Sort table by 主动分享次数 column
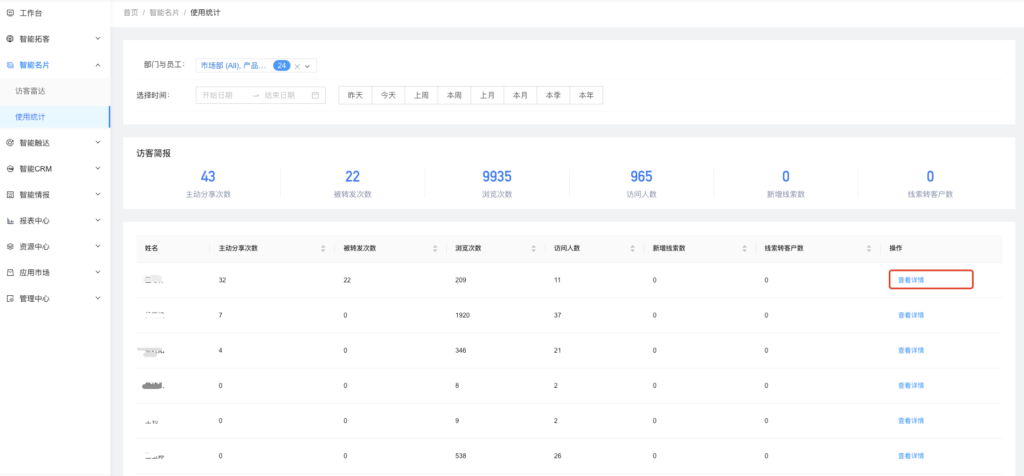The width and height of the screenshot is (1024, 476). (322, 248)
